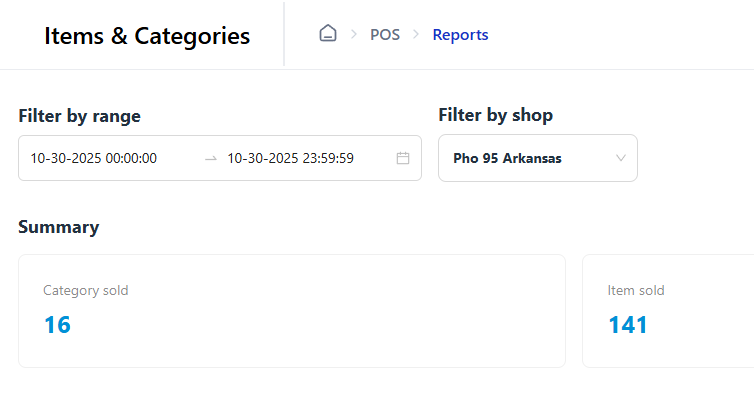
Task: Click the breadcrumb chevron before Reports
Action: pyautogui.click(x=416, y=35)
